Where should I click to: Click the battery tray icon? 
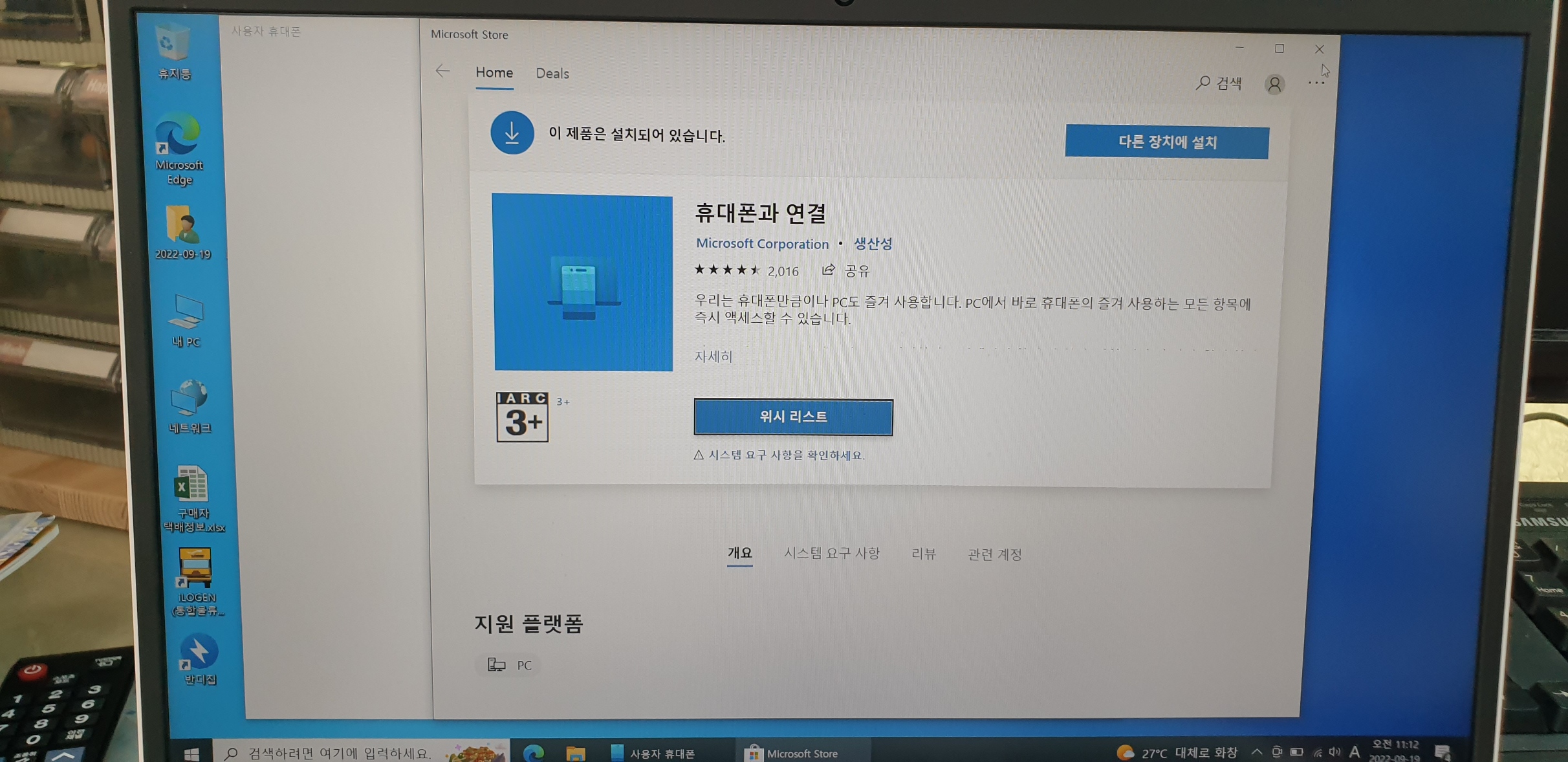[x=1297, y=752]
